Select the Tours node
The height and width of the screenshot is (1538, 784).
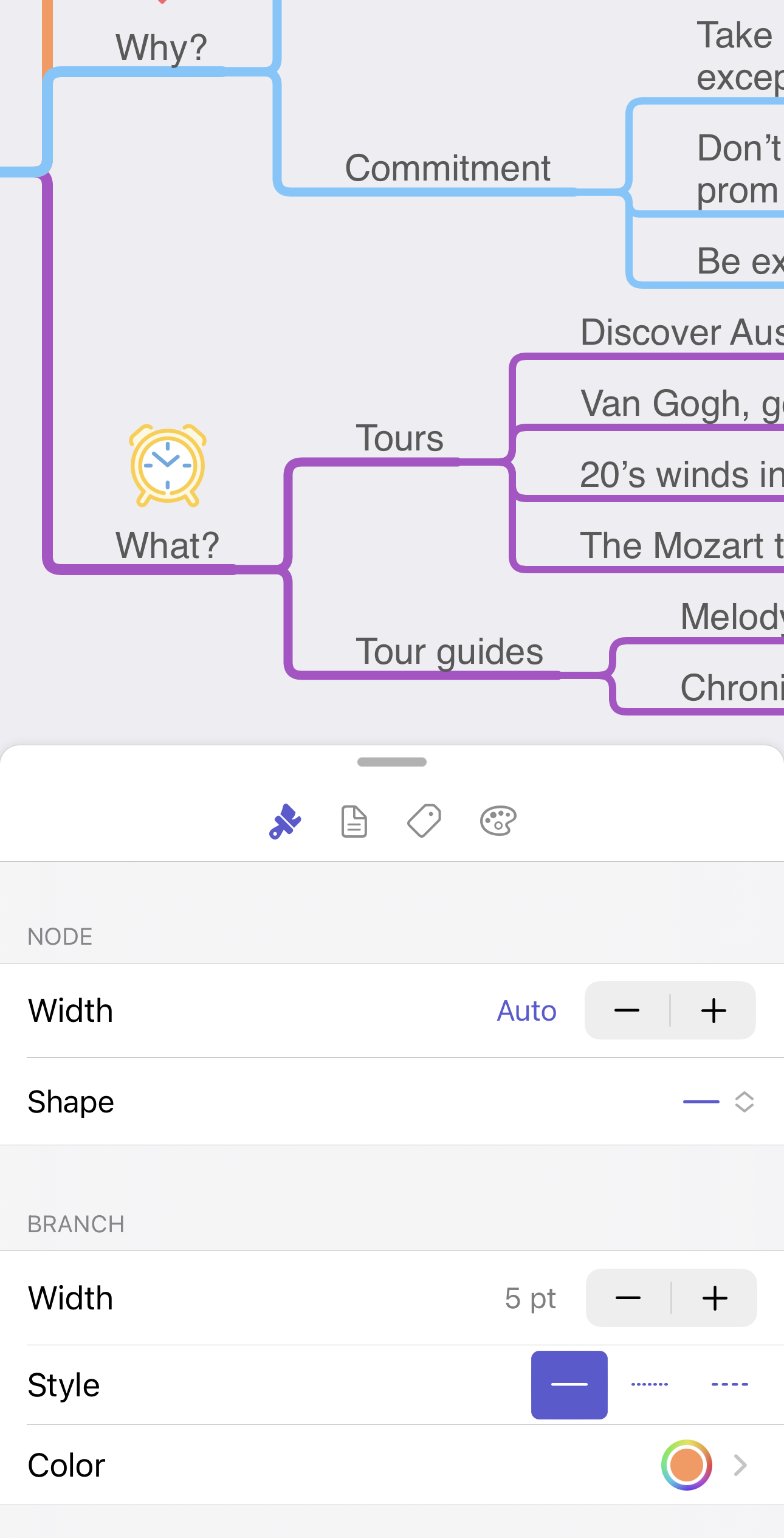(x=399, y=438)
